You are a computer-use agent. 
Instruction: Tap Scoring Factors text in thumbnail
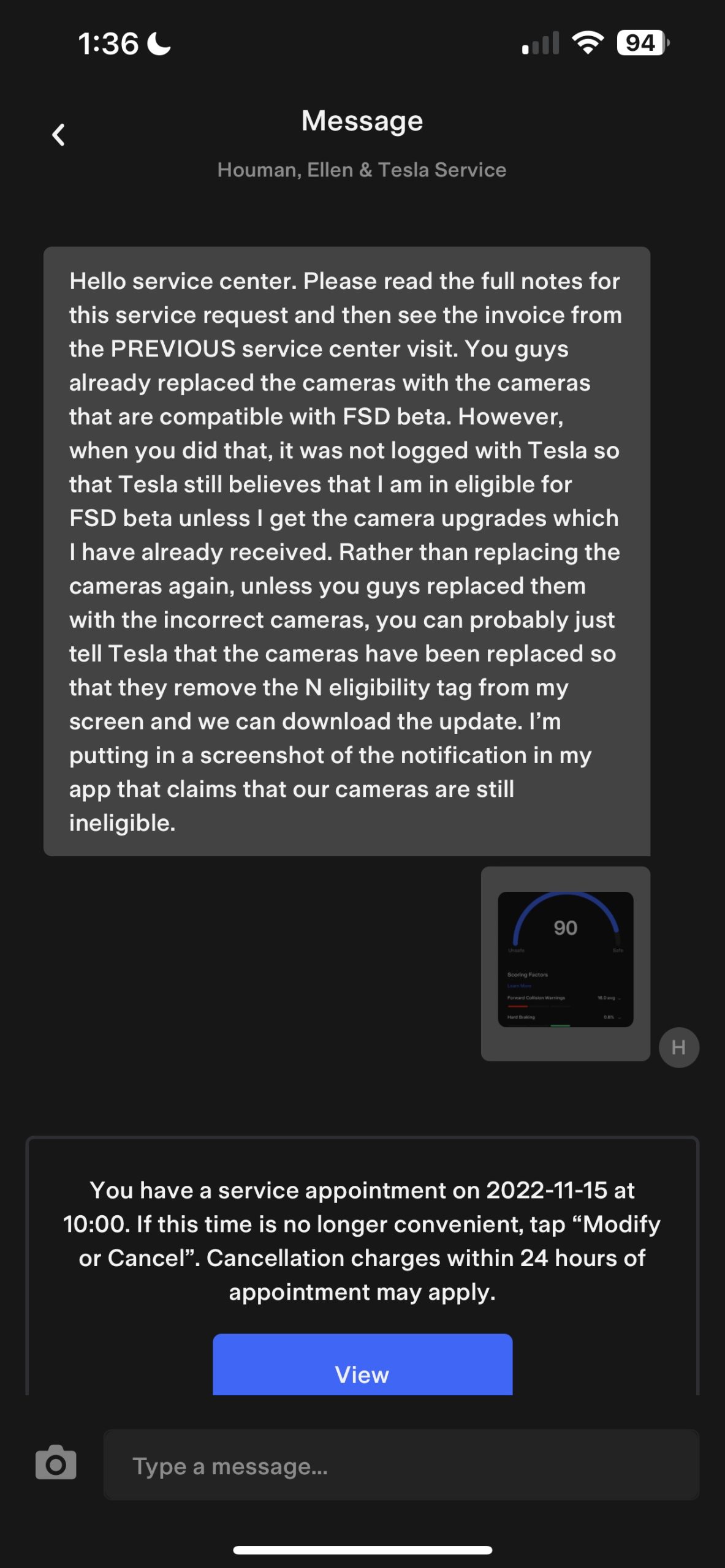(x=528, y=974)
